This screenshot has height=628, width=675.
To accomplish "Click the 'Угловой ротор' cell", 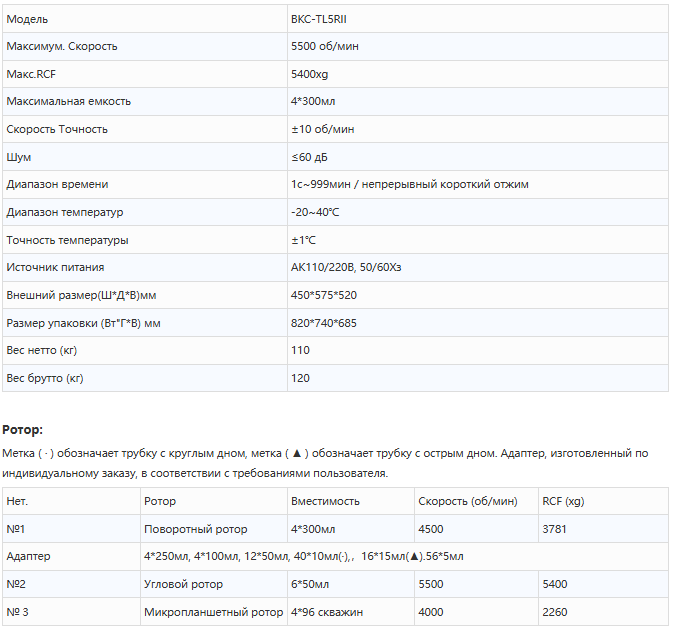I will 184,584.
